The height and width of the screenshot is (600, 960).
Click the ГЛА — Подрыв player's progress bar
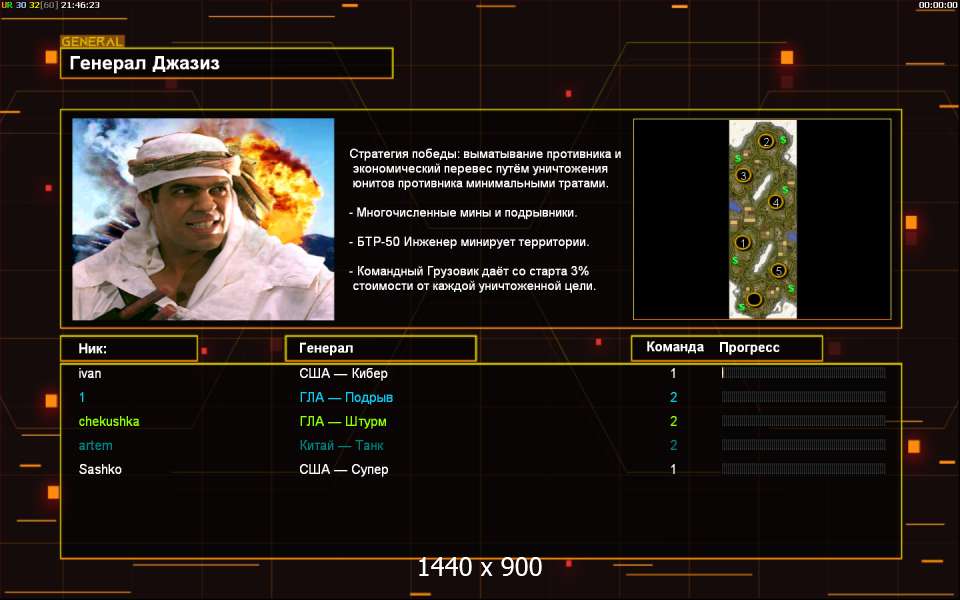[803, 397]
